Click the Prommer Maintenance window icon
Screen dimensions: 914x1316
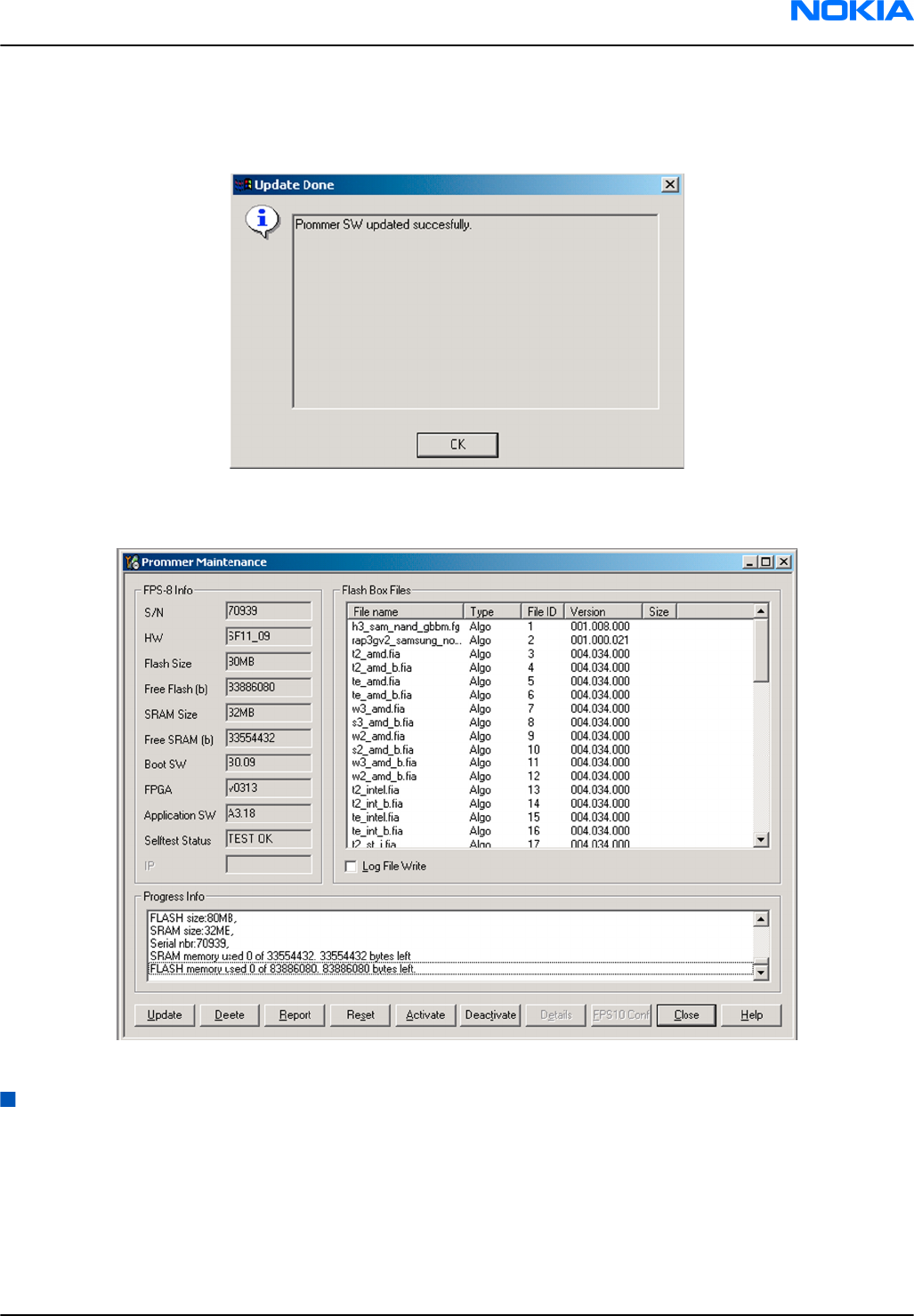[132, 561]
